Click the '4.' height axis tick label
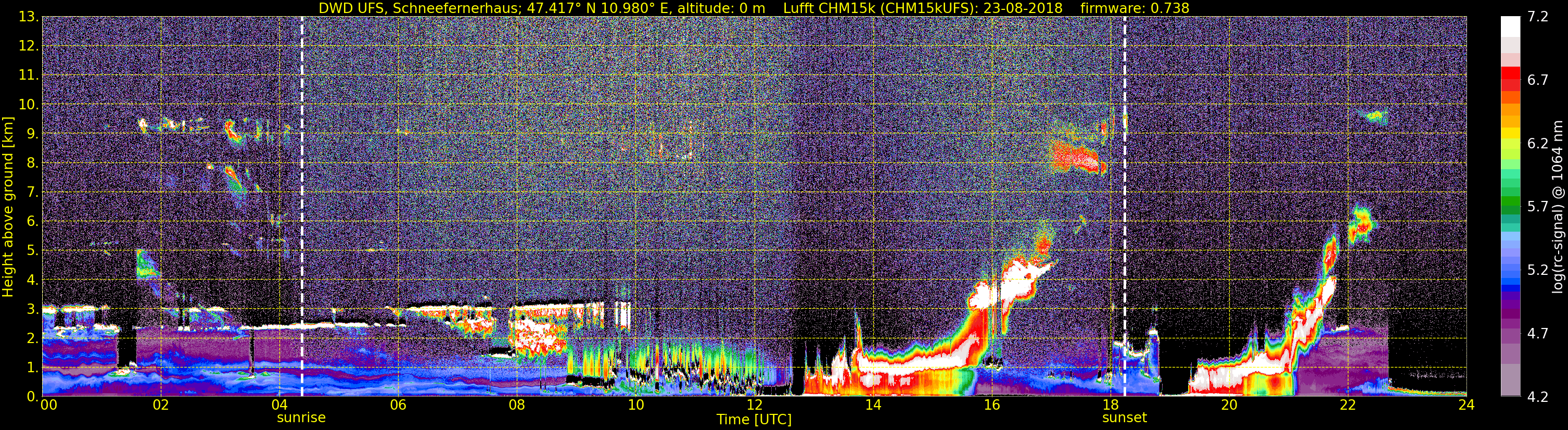This screenshot has width=1568, height=430. click(x=32, y=280)
